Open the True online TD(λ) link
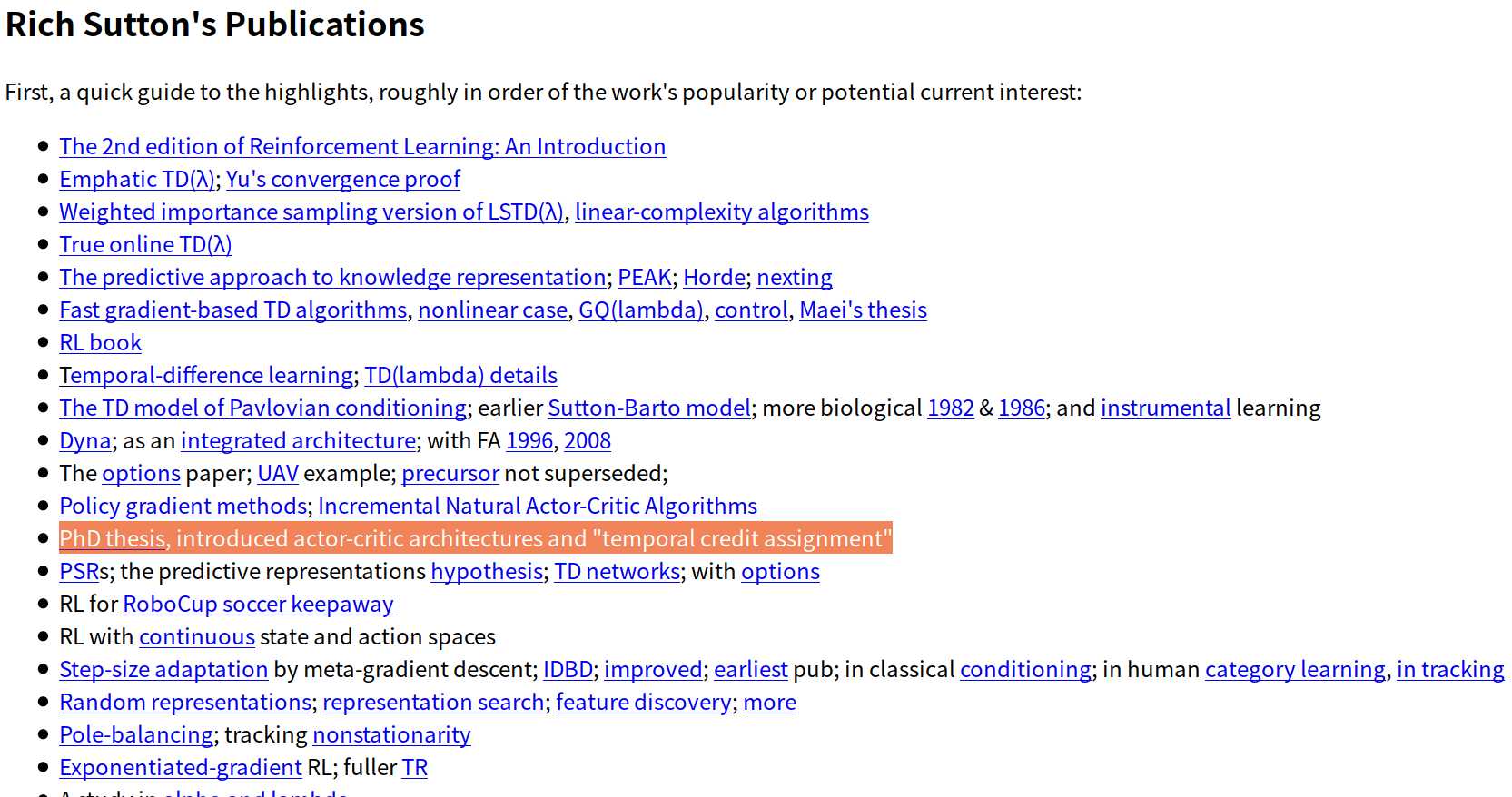Viewport: 1512px width, 797px height. click(x=145, y=245)
